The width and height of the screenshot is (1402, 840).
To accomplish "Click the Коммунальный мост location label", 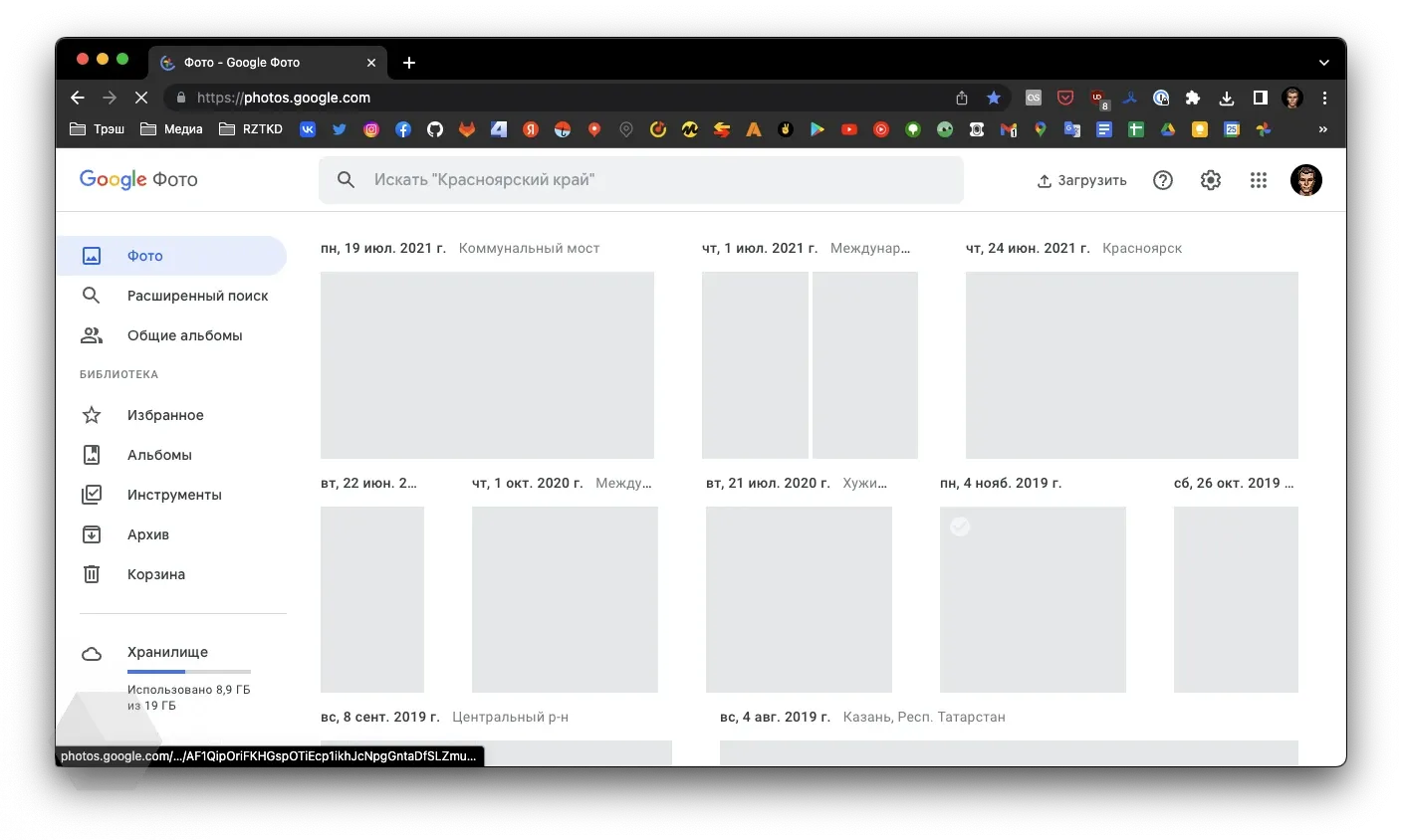I will [x=529, y=248].
